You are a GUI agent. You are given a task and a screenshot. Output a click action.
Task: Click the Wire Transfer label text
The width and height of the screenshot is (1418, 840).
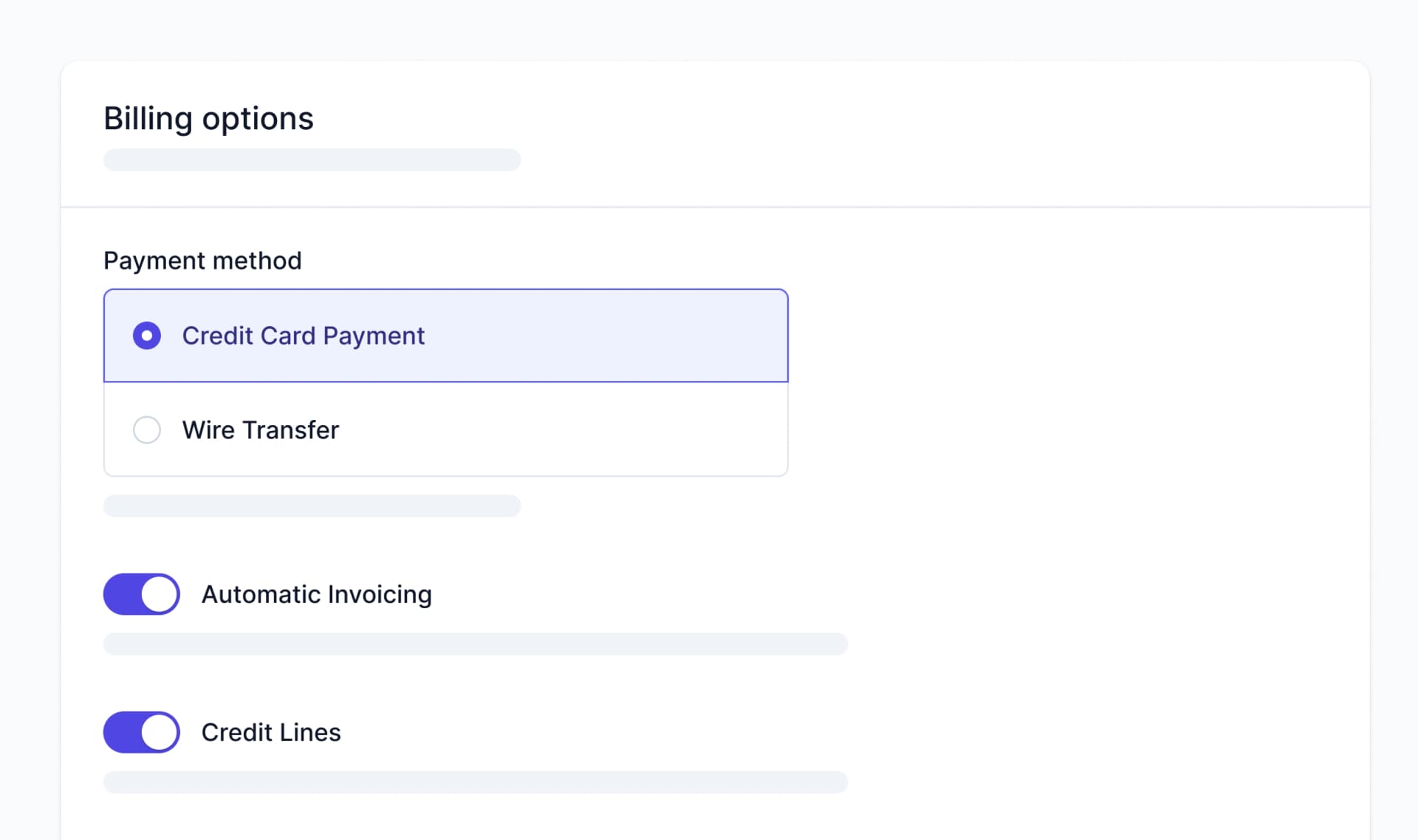click(x=260, y=430)
